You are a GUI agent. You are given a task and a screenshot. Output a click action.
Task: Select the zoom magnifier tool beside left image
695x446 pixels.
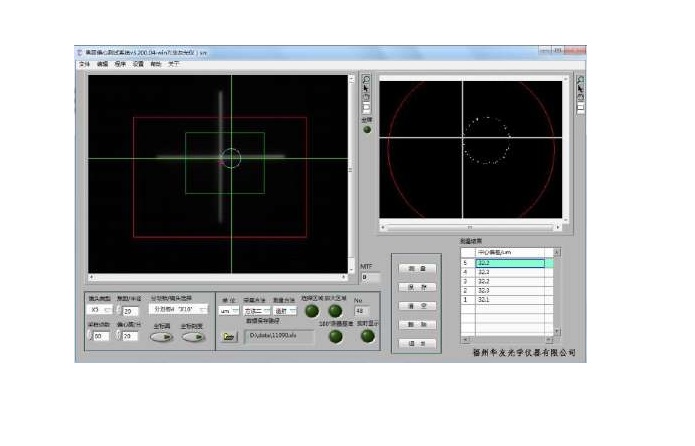coord(367,79)
